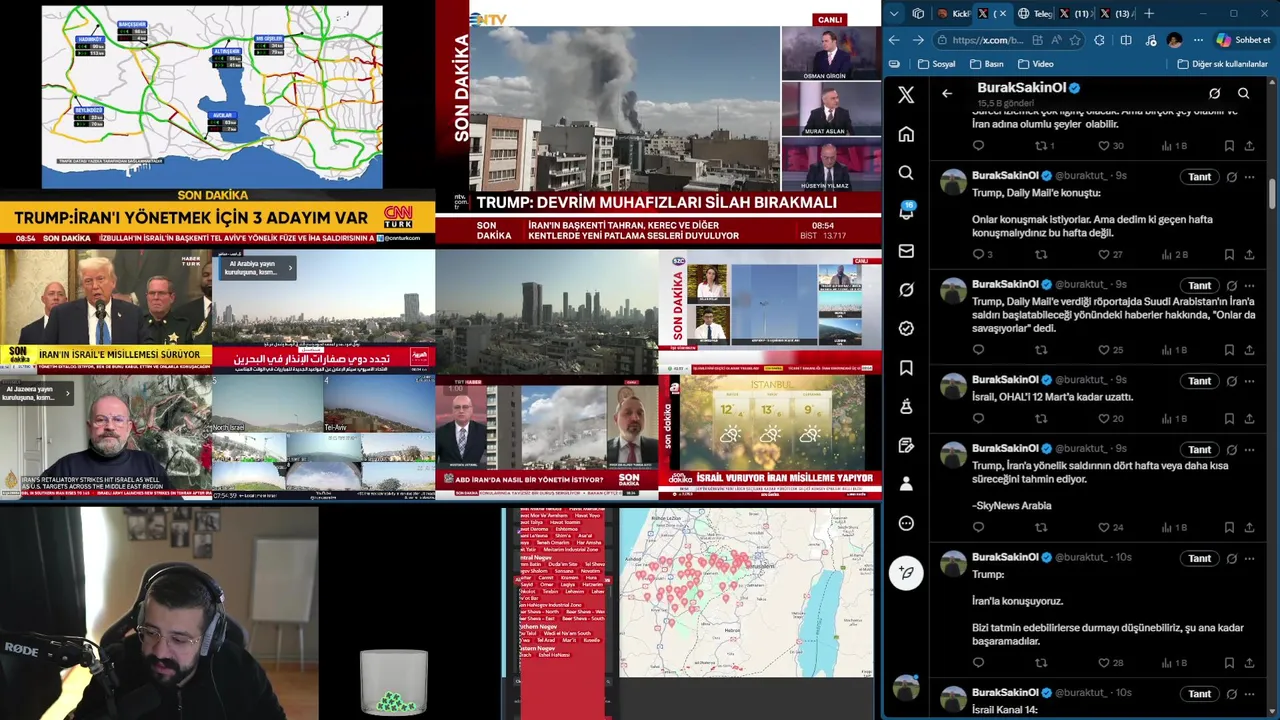This screenshot has width=1280, height=720.
Task: Bookmark the 'İran'la konuşuyoruz' post
Action: coord(1229,662)
